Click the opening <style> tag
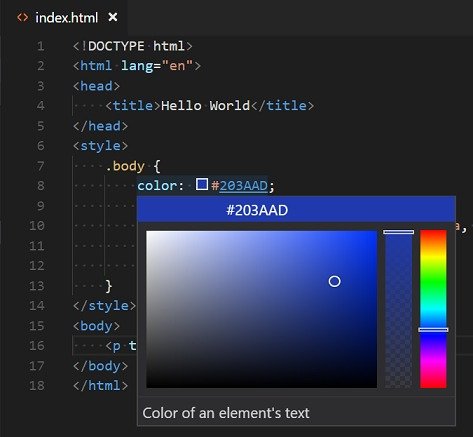The image size is (473, 437). coord(100,146)
